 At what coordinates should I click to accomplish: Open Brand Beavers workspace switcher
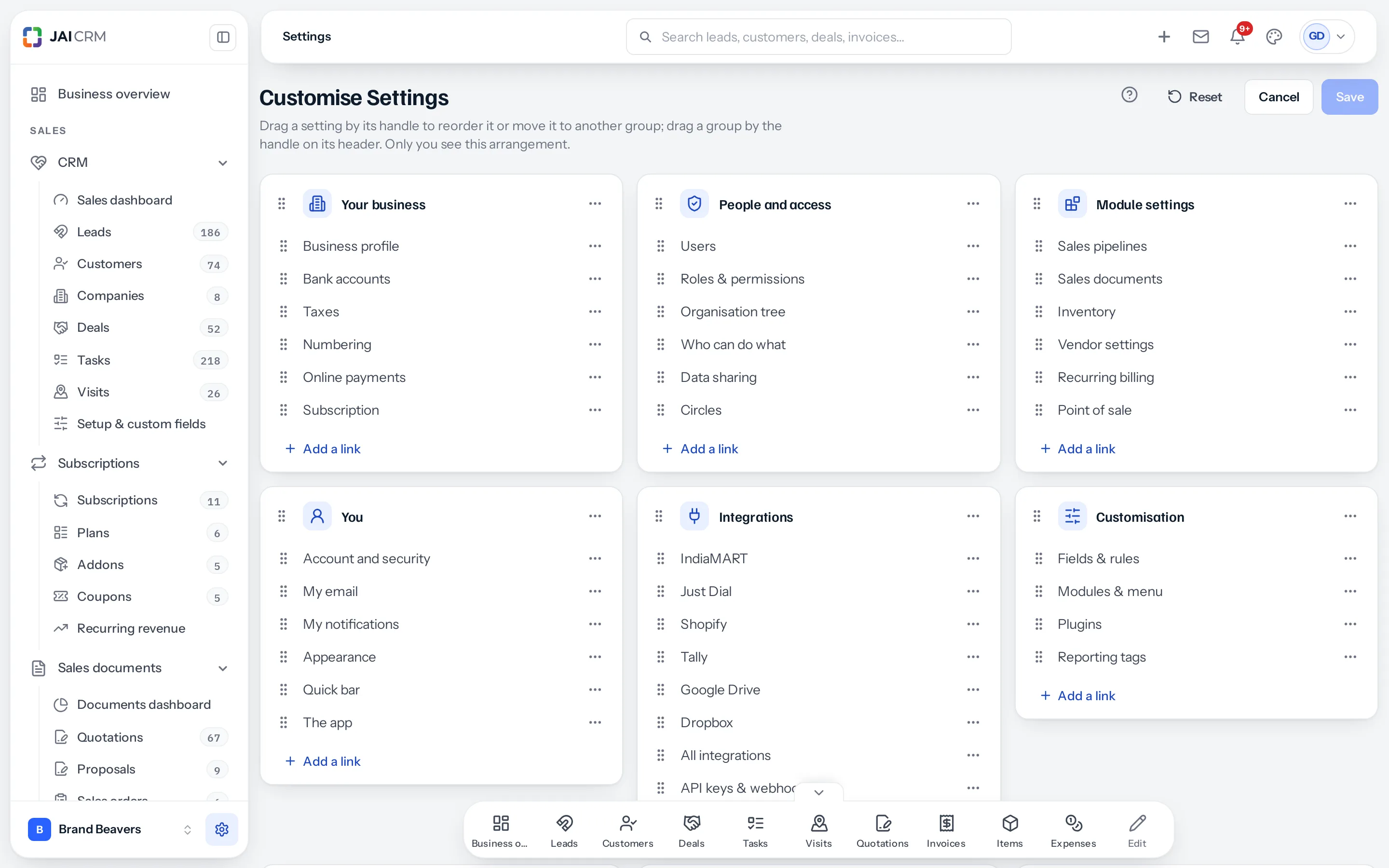point(111,829)
